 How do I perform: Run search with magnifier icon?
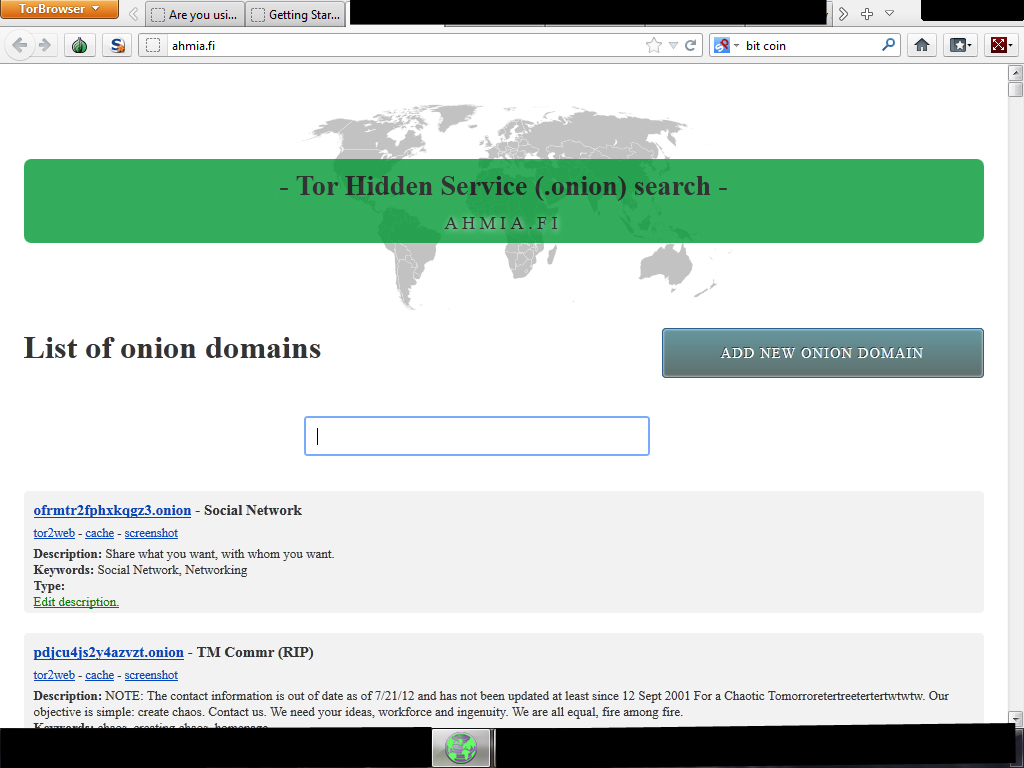click(888, 45)
